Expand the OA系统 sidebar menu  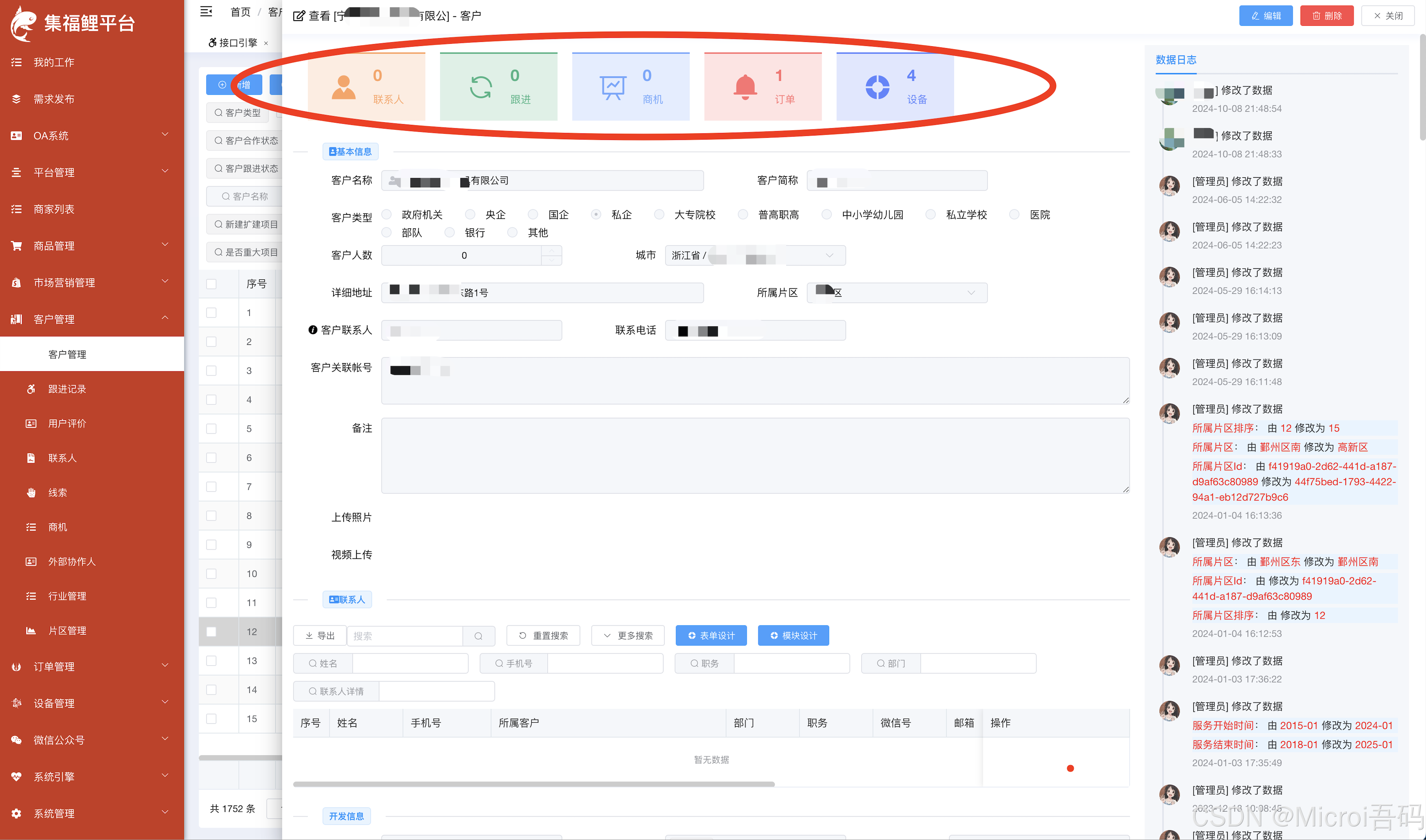[x=92, y=136]
